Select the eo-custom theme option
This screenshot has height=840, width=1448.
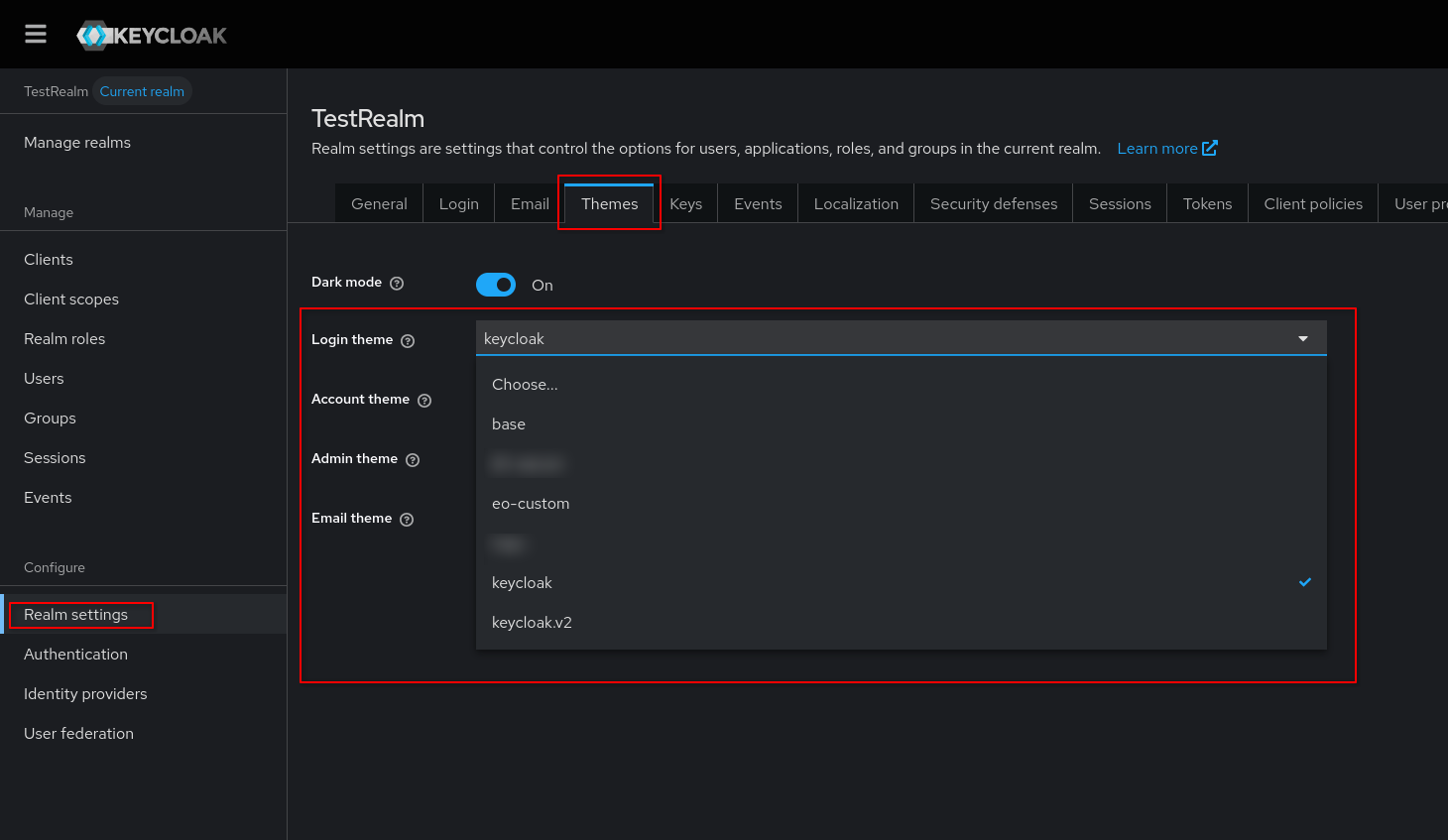pyautogui.click(x=901, y=504)
